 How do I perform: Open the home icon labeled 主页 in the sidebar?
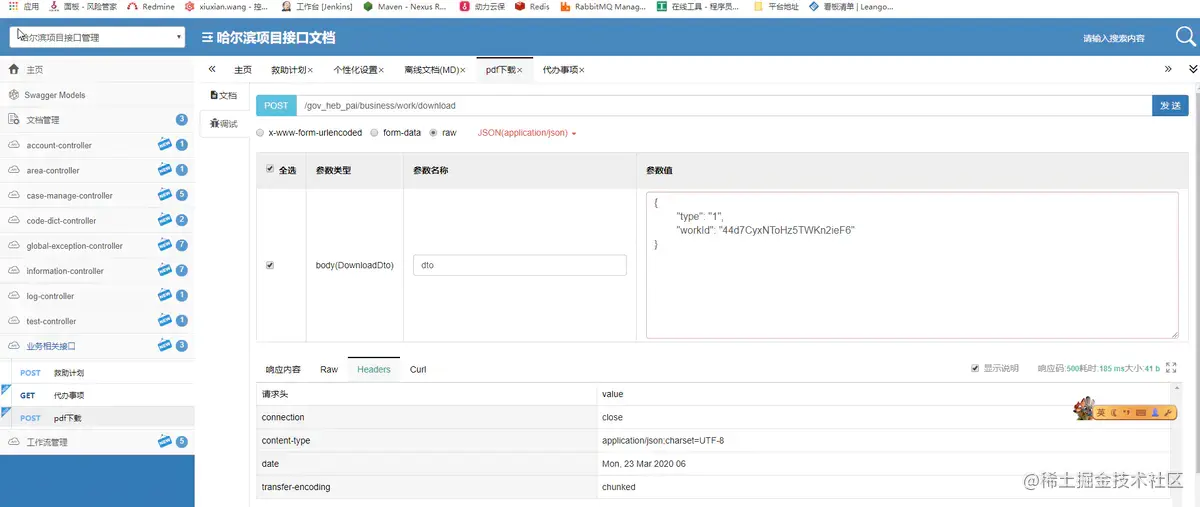pos(14,70)
